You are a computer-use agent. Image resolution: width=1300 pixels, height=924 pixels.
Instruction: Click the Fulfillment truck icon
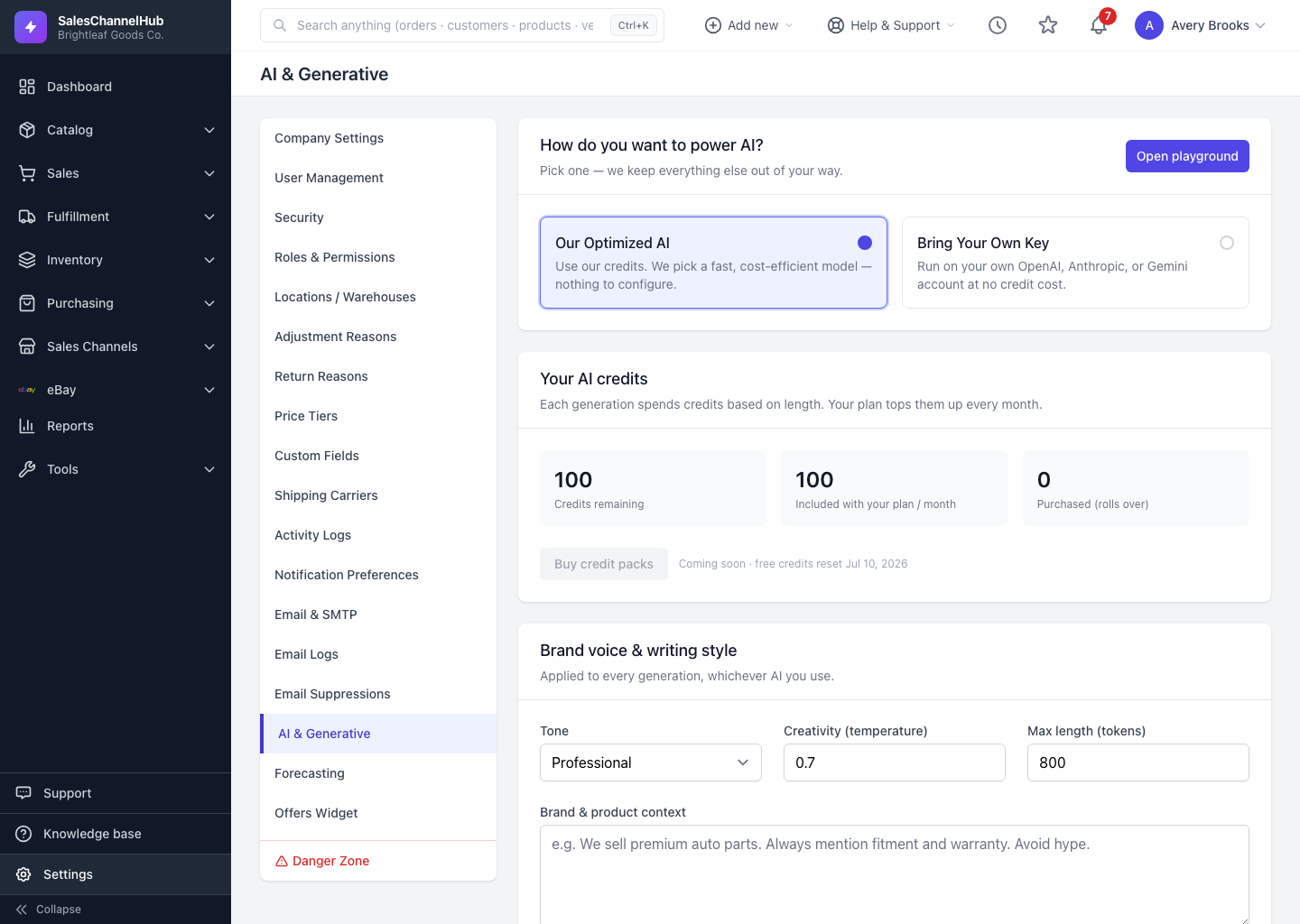point(27,217)
